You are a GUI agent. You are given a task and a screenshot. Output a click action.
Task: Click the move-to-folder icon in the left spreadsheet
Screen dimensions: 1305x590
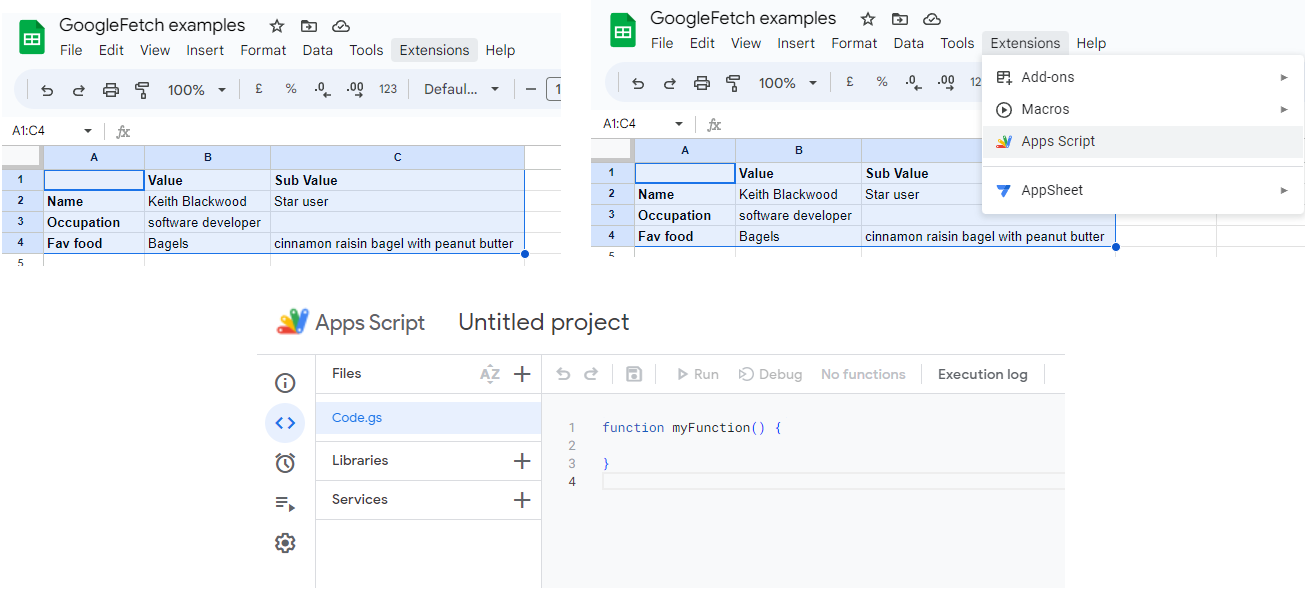(x=309, y=26)
